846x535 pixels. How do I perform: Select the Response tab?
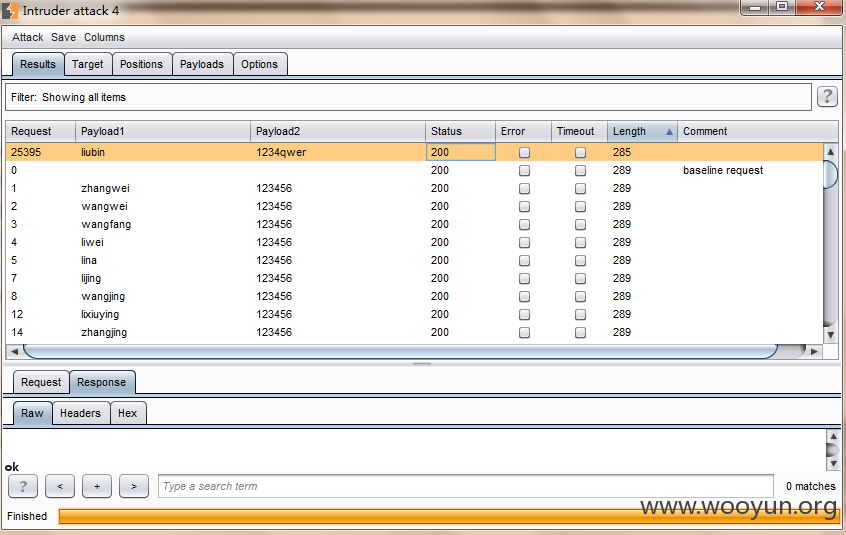(101, 382)
